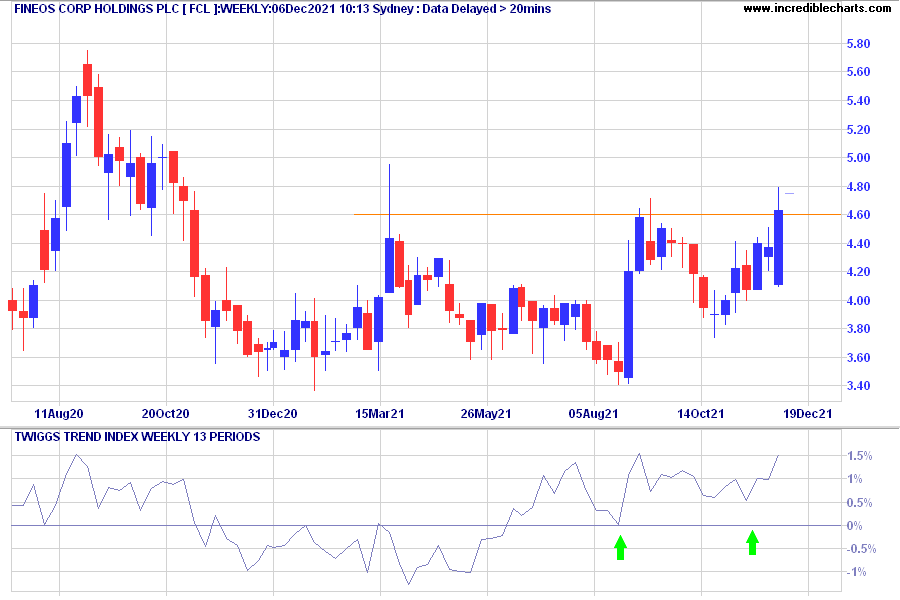Click the 31Dec20 date label
The height and width of the screenshot is (600, 900).
(273, 413)
